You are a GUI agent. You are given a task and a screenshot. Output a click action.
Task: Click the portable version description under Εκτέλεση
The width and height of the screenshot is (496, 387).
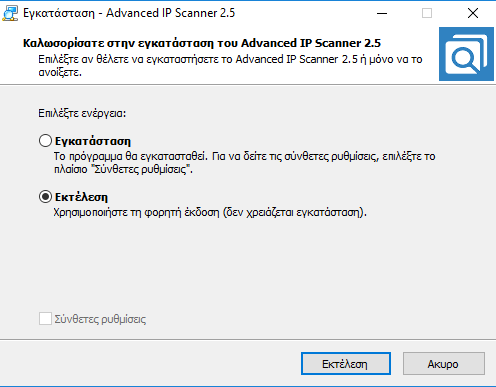click(210, 212)
